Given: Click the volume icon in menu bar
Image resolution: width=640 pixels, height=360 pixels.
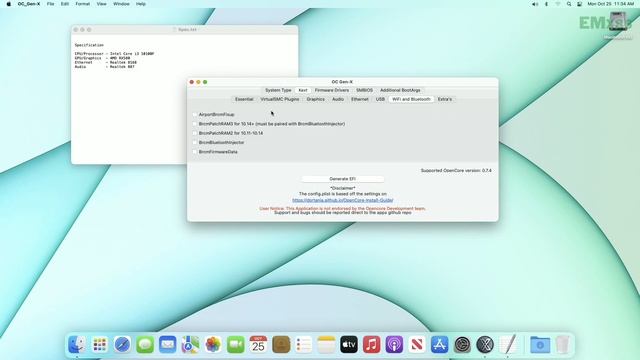Looking at the screenshot, I should point(535,4).
